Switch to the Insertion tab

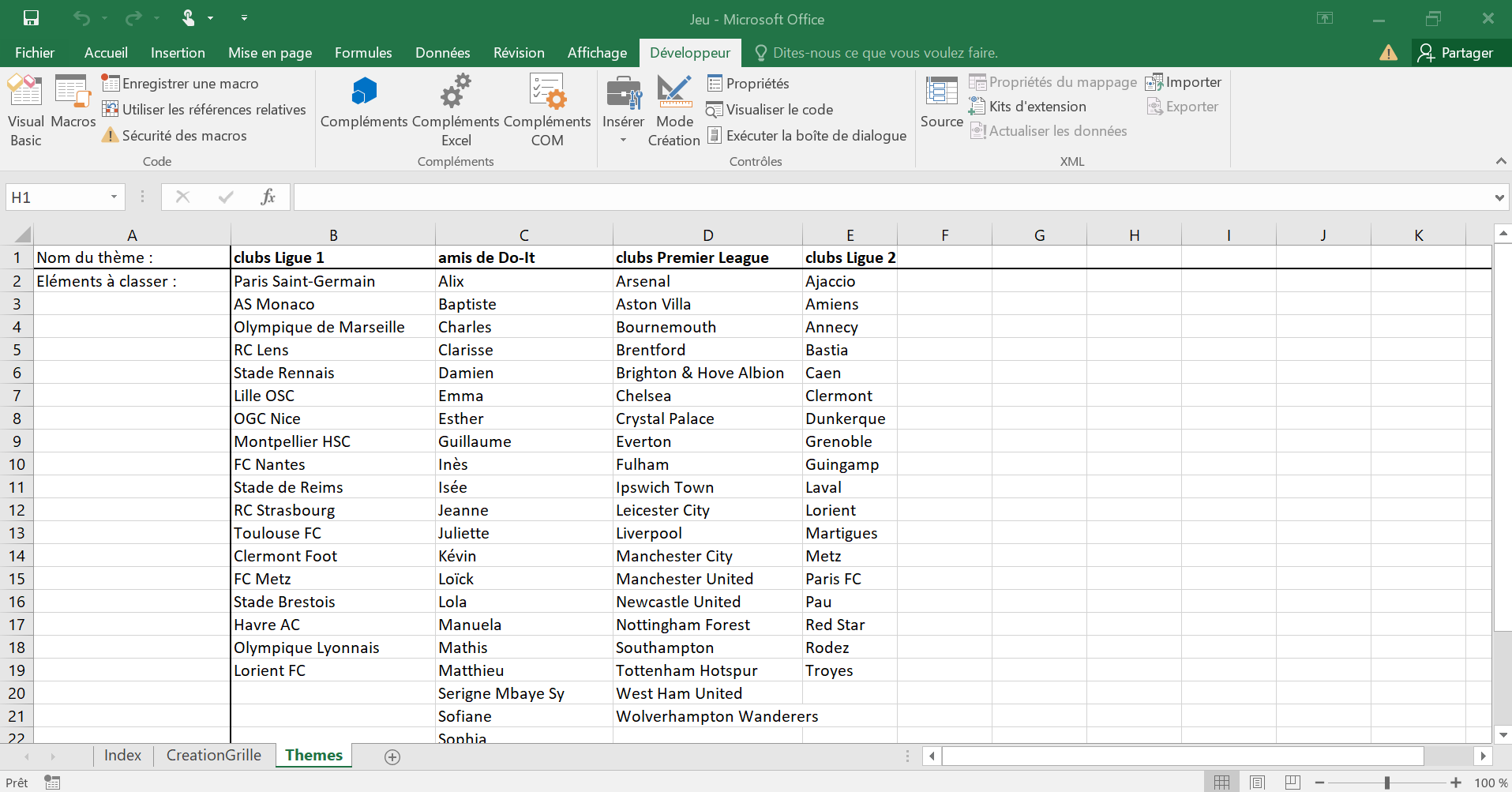178,53
